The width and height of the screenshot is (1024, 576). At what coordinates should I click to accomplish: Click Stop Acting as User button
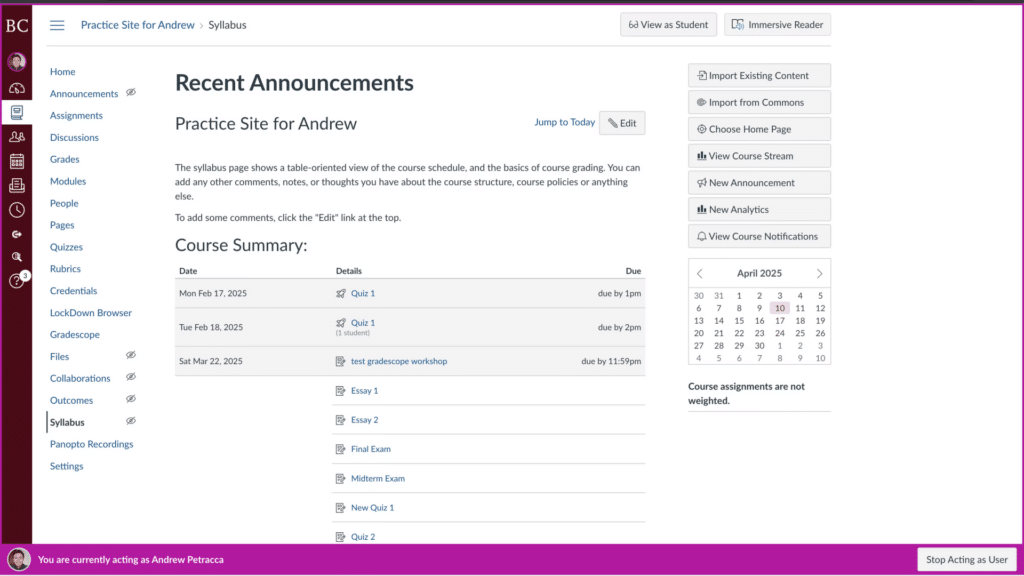tap(967, 560)
